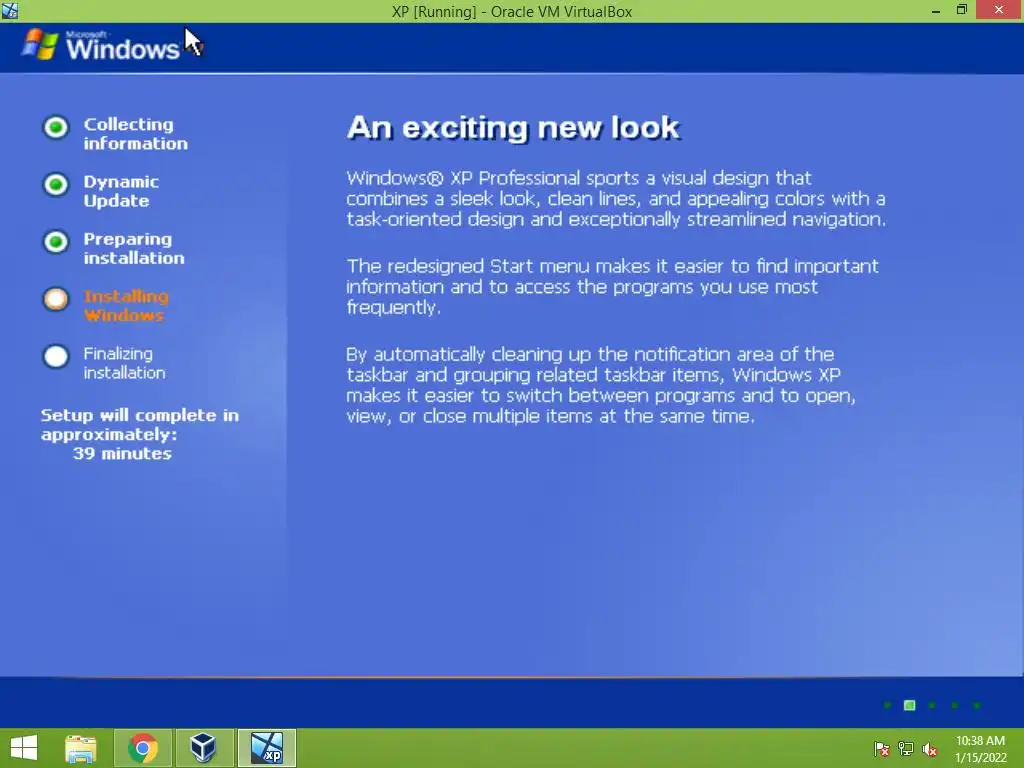1024x768 pixels.
Task: Click the Installing Windows step indicator
Action: pos(56,299)
